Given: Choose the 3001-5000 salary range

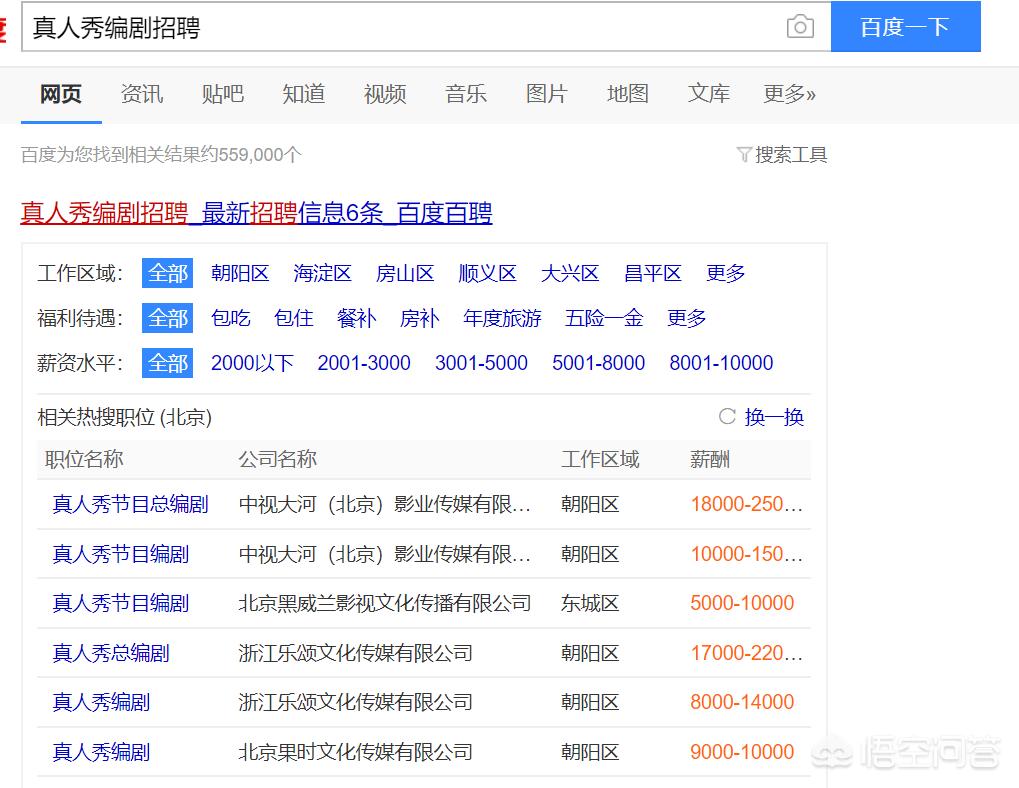Looking at the screenshot, I should (481, 362).
